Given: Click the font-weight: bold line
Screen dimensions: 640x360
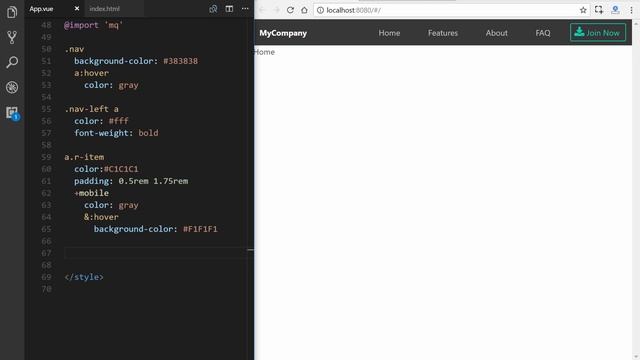Looking at the screenshot, I should click(116, 133).
